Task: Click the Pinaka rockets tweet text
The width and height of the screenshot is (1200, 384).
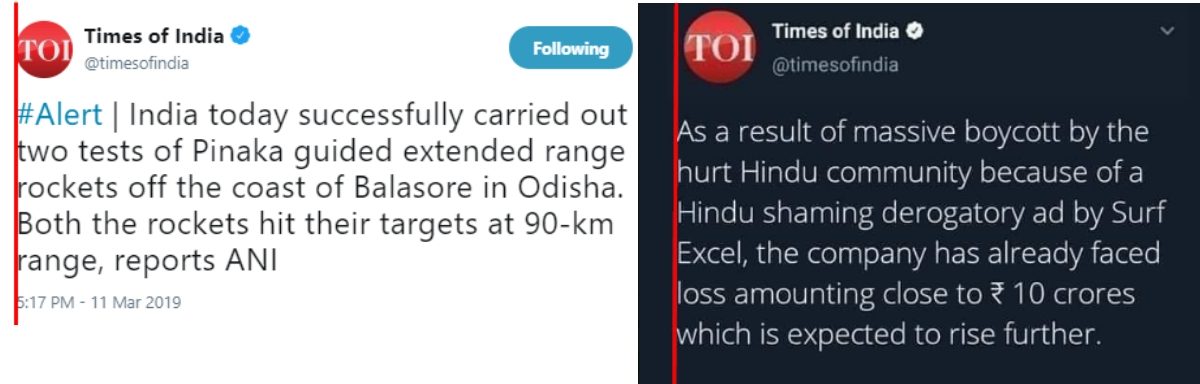Action: click(x=322, y=187)
